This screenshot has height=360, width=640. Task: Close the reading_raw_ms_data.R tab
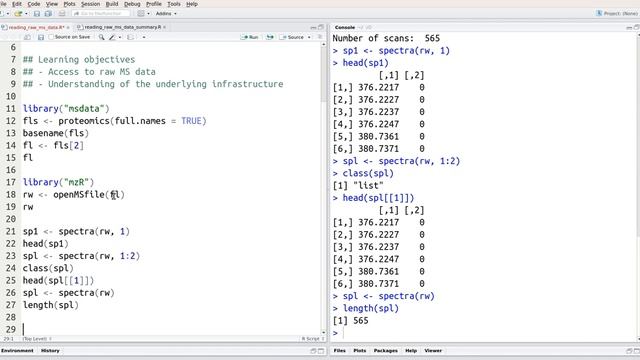pos(68,27)
